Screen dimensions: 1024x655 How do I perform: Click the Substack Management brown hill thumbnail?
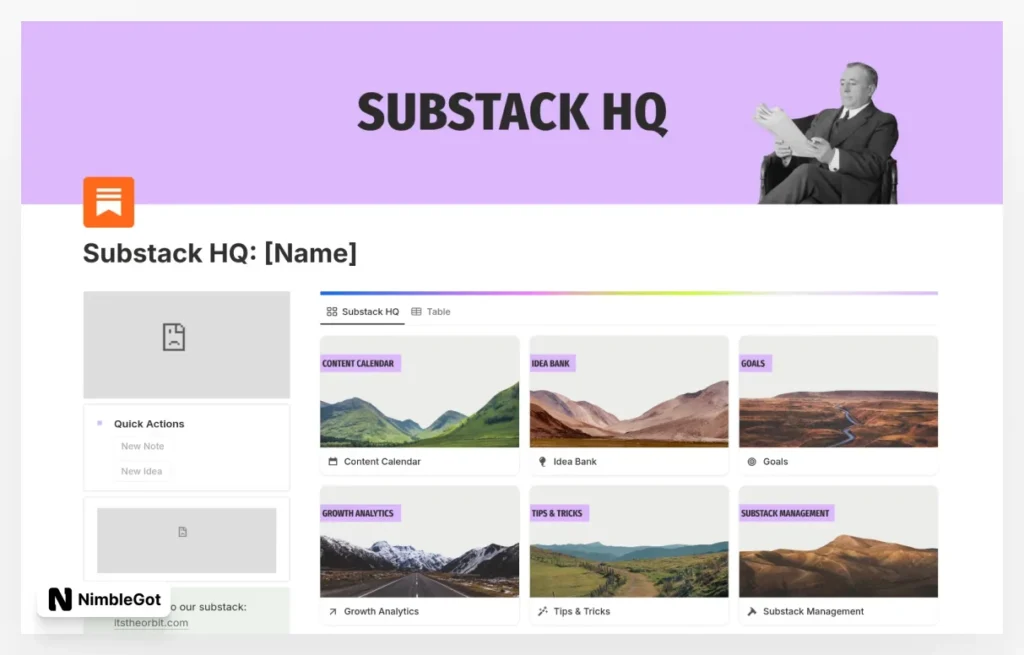click(839, 541)
